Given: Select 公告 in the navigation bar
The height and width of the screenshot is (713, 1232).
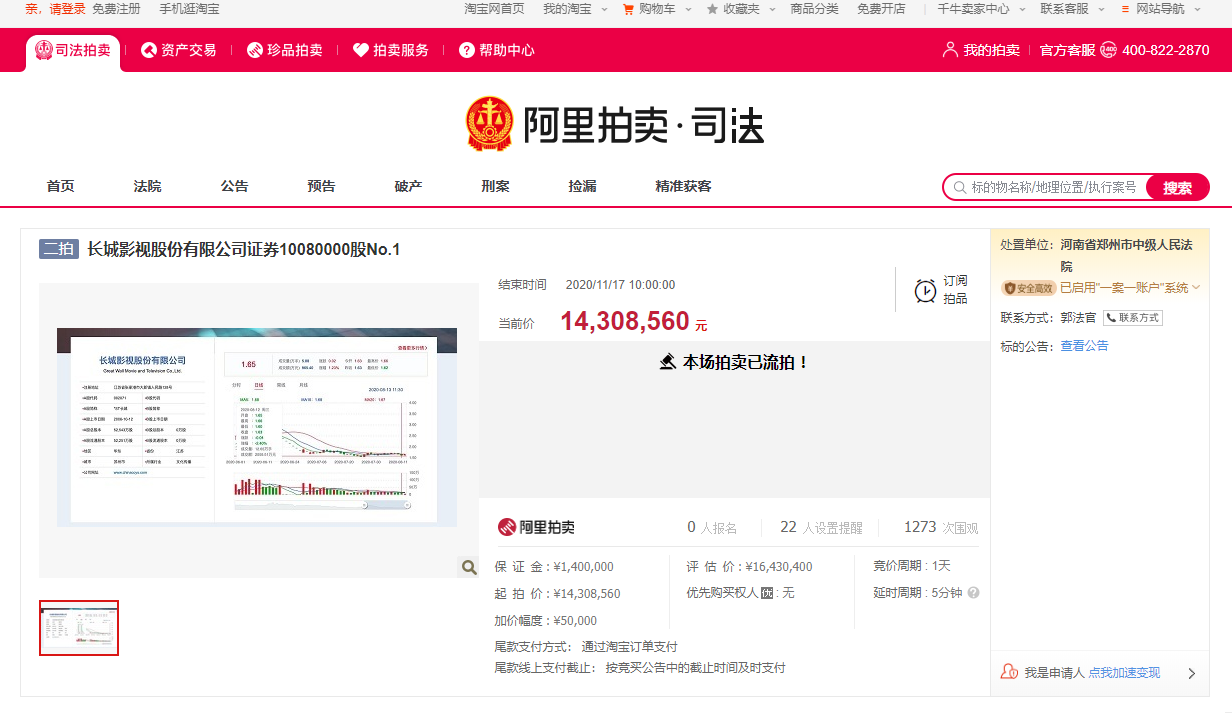Looking at the screenshot, I should coord(234,186).
